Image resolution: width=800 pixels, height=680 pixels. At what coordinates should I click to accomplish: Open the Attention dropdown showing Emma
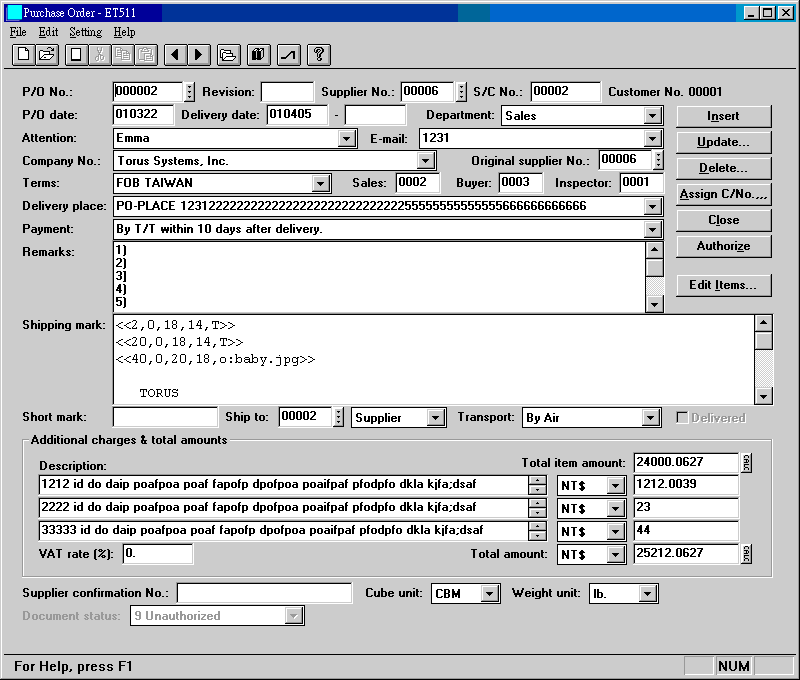(x=346, y=139)
